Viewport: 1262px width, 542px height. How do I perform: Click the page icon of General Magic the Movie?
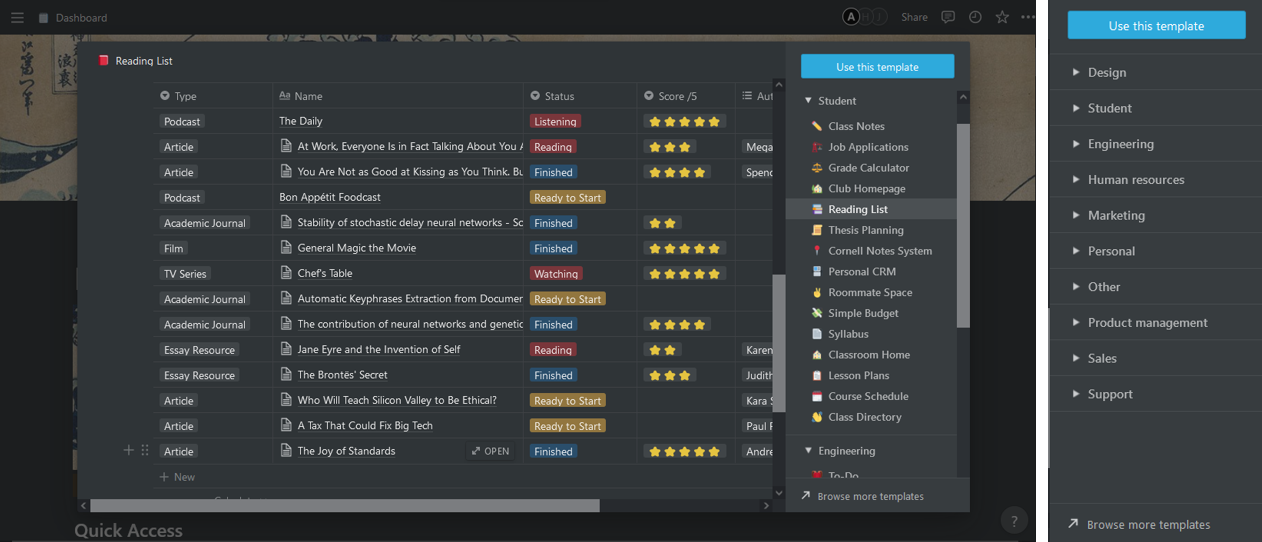point(287,248)
